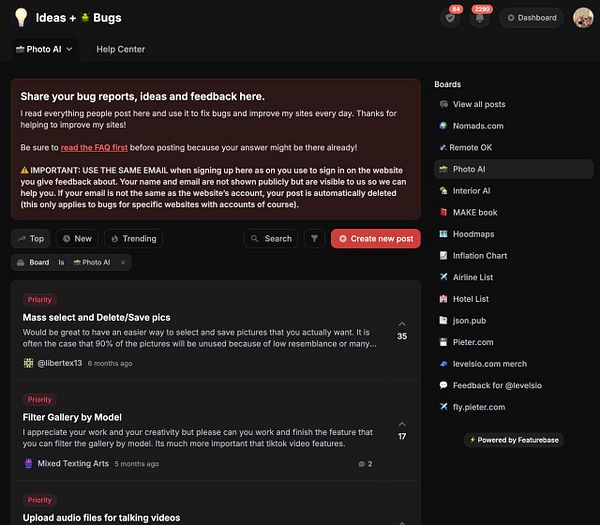Screen dimensions: 600x525
Task: Sort posts by New
Action: pos(77,239)
